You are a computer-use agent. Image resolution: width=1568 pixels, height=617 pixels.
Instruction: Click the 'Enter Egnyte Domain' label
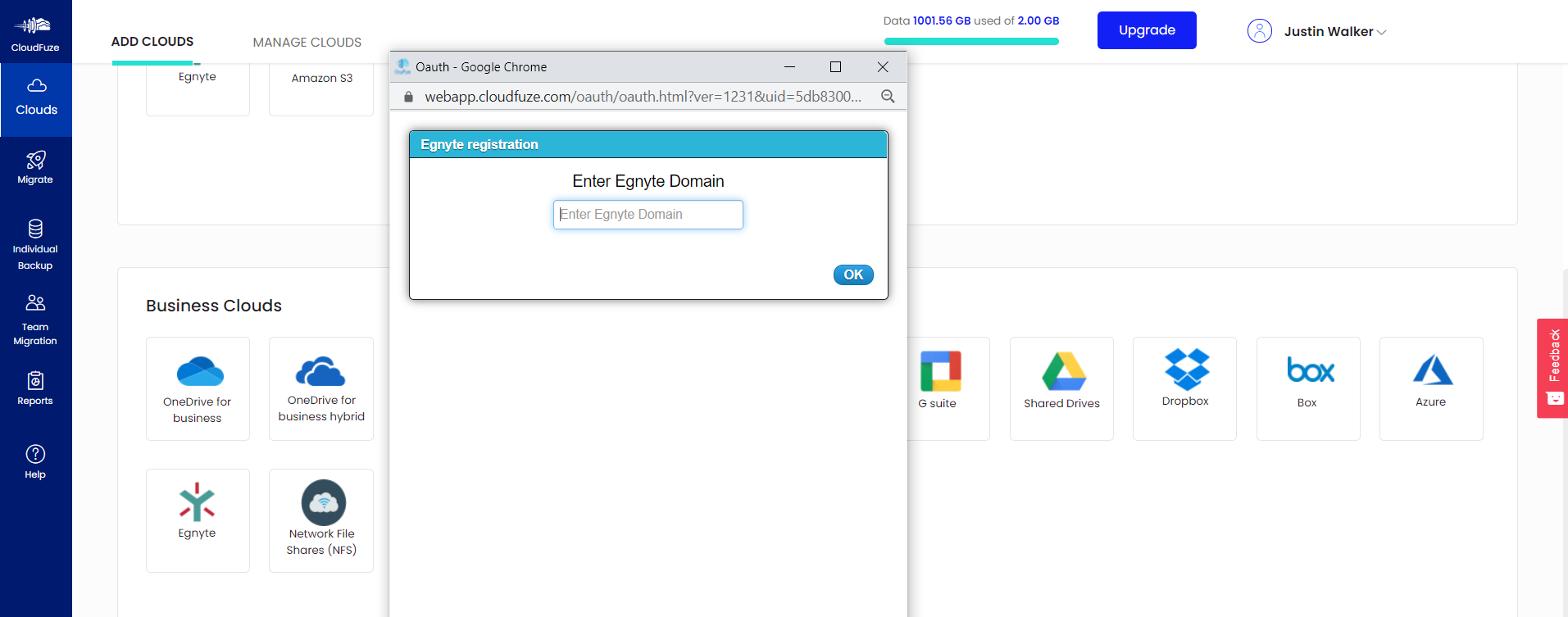(x=648, y=181)
